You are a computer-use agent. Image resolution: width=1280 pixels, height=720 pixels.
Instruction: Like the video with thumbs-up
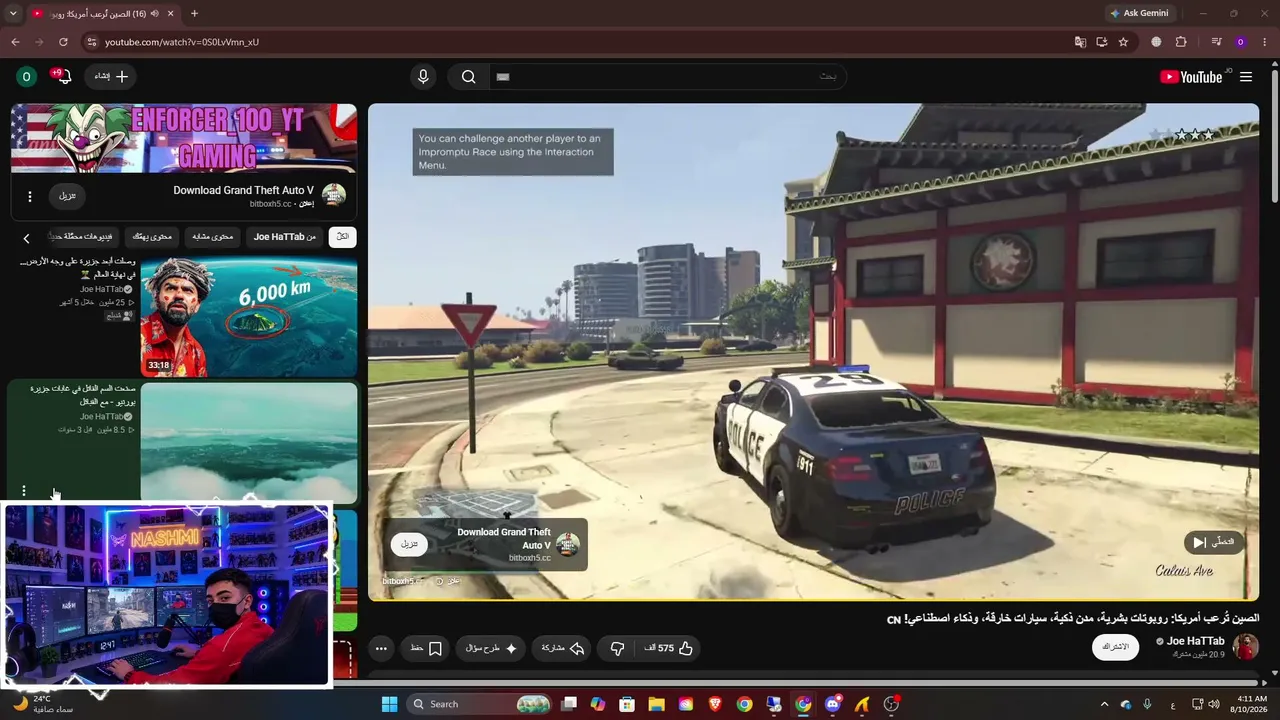coord(686,648)
